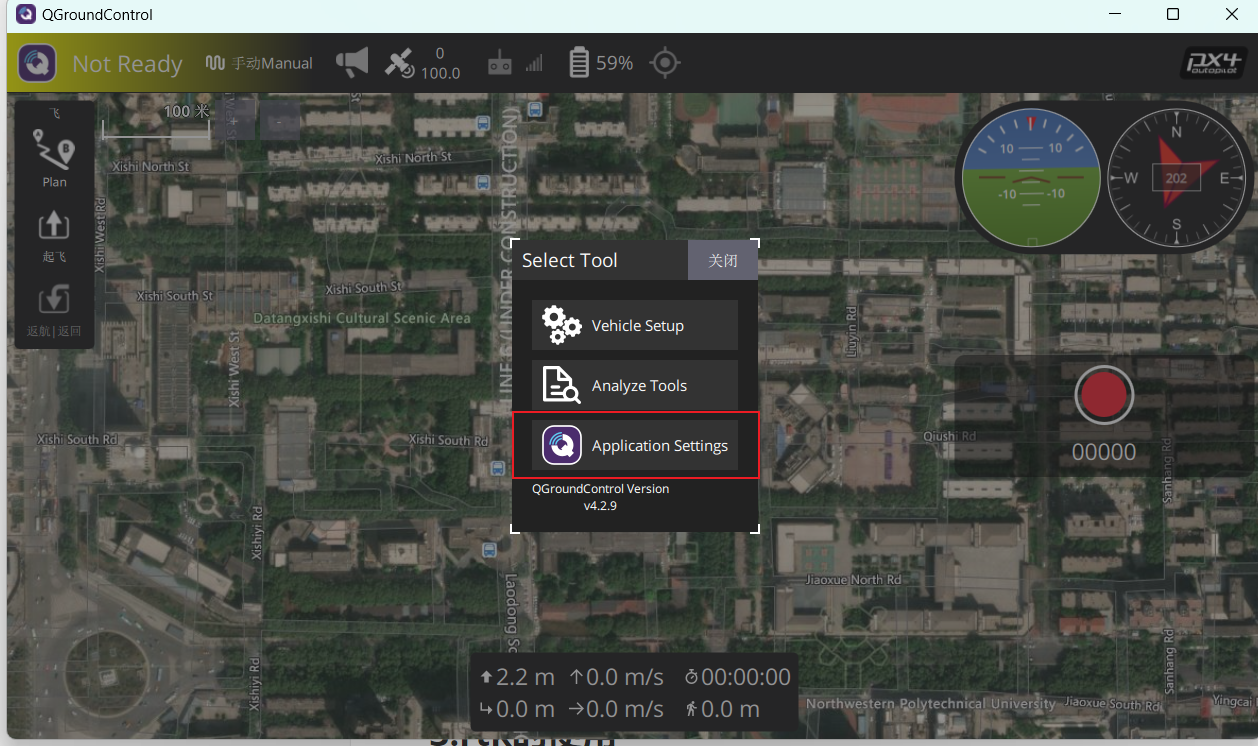Open Vehicle Setup
This screenshot has width=1258, height=746.
(x=635, y=325)
